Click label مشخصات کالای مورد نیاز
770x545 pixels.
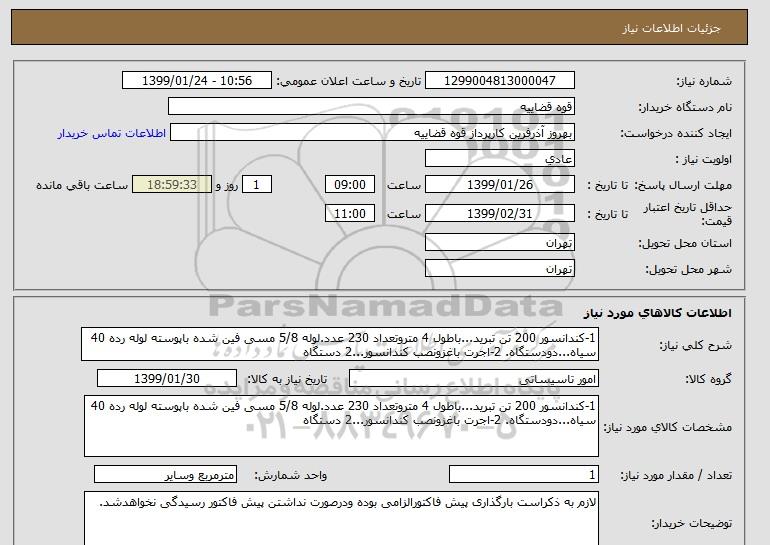coord(668,427)
